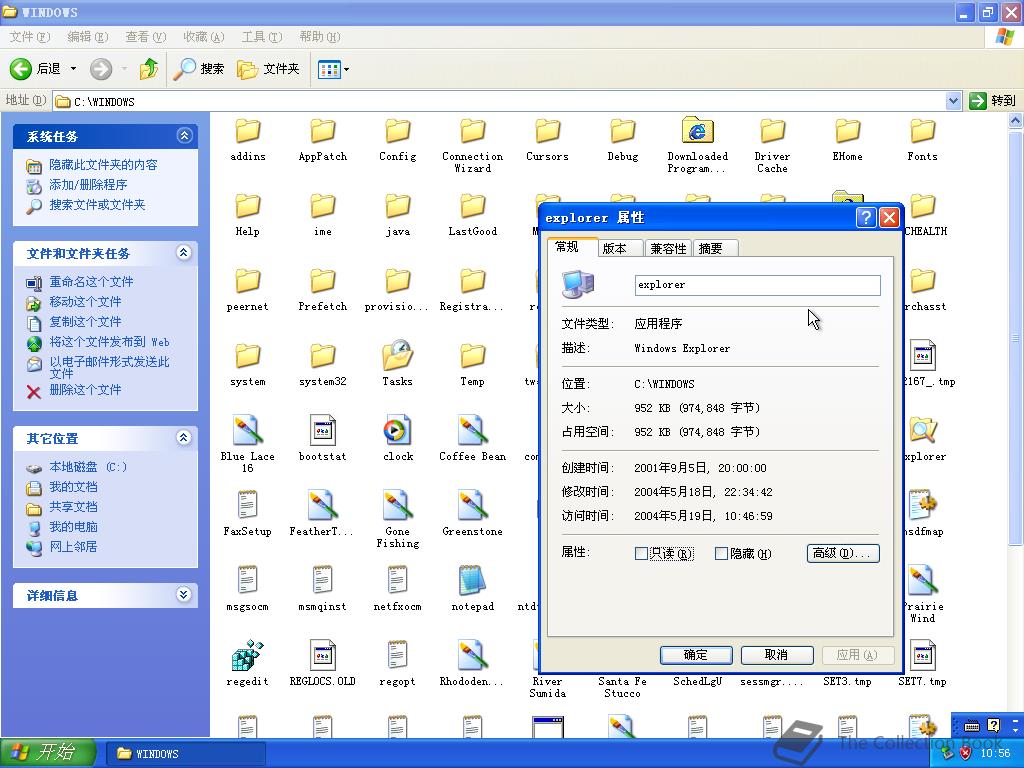
Task: Click Delete this file link
Action: 86,390
